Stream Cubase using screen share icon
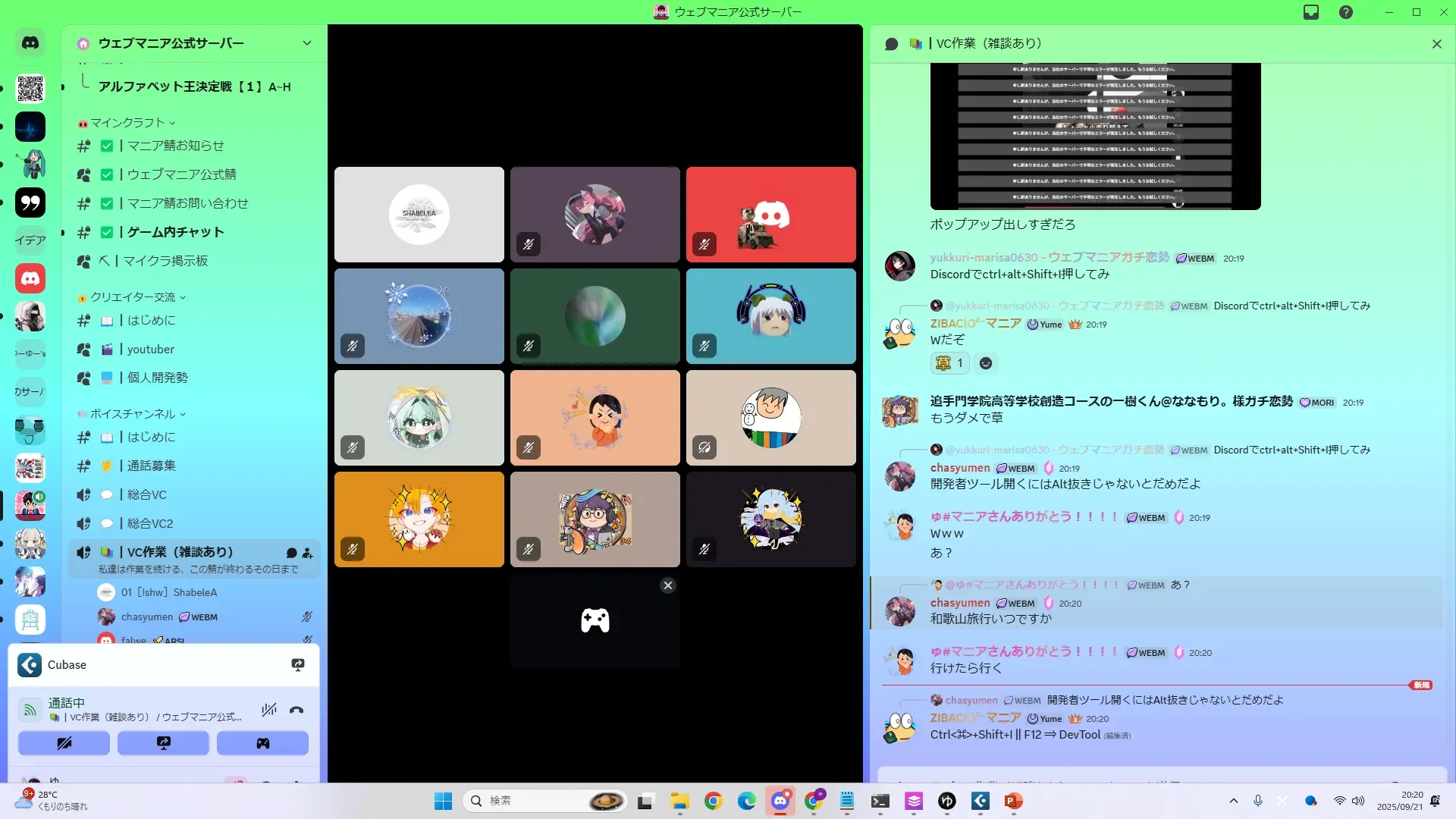Image resolution: width=1456 pixels, height=819 pixels. coord(298,665)
